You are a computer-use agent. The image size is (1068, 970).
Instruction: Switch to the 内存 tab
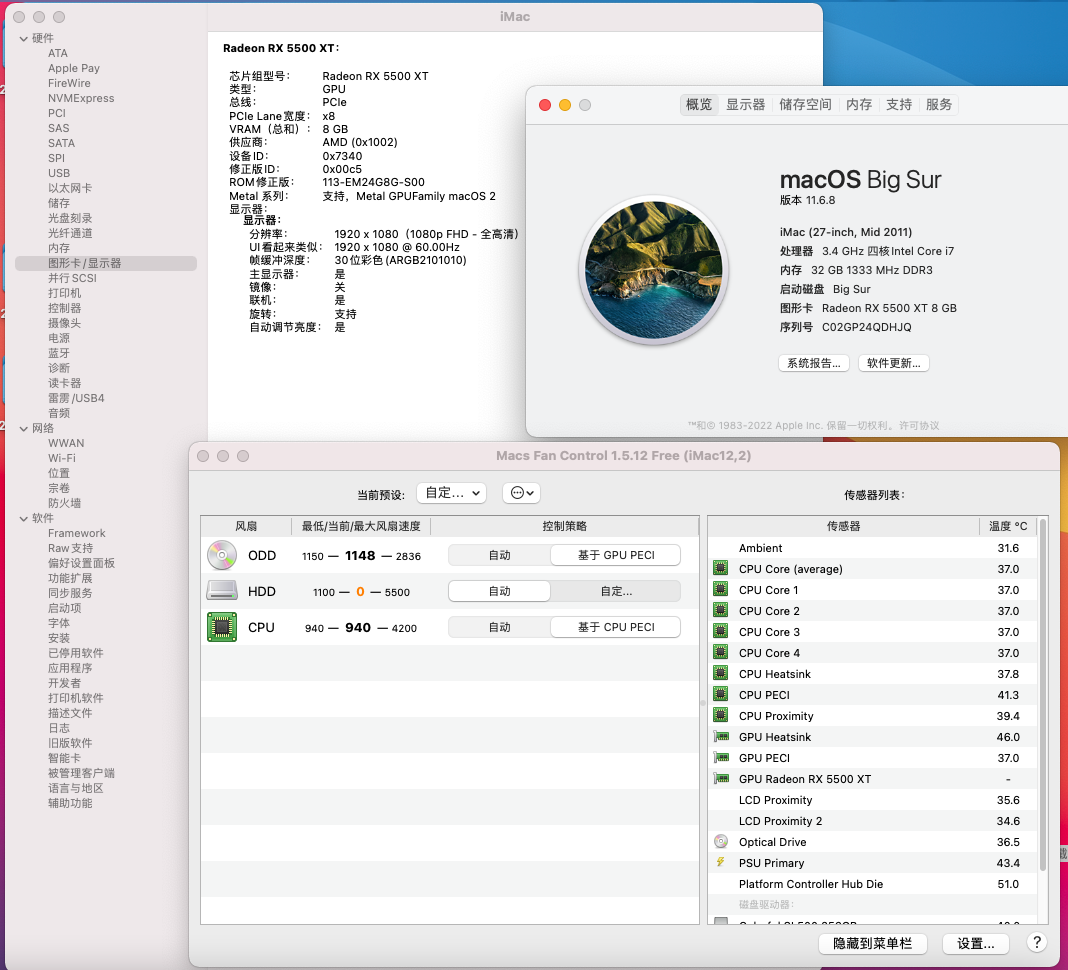coord(859,104)
